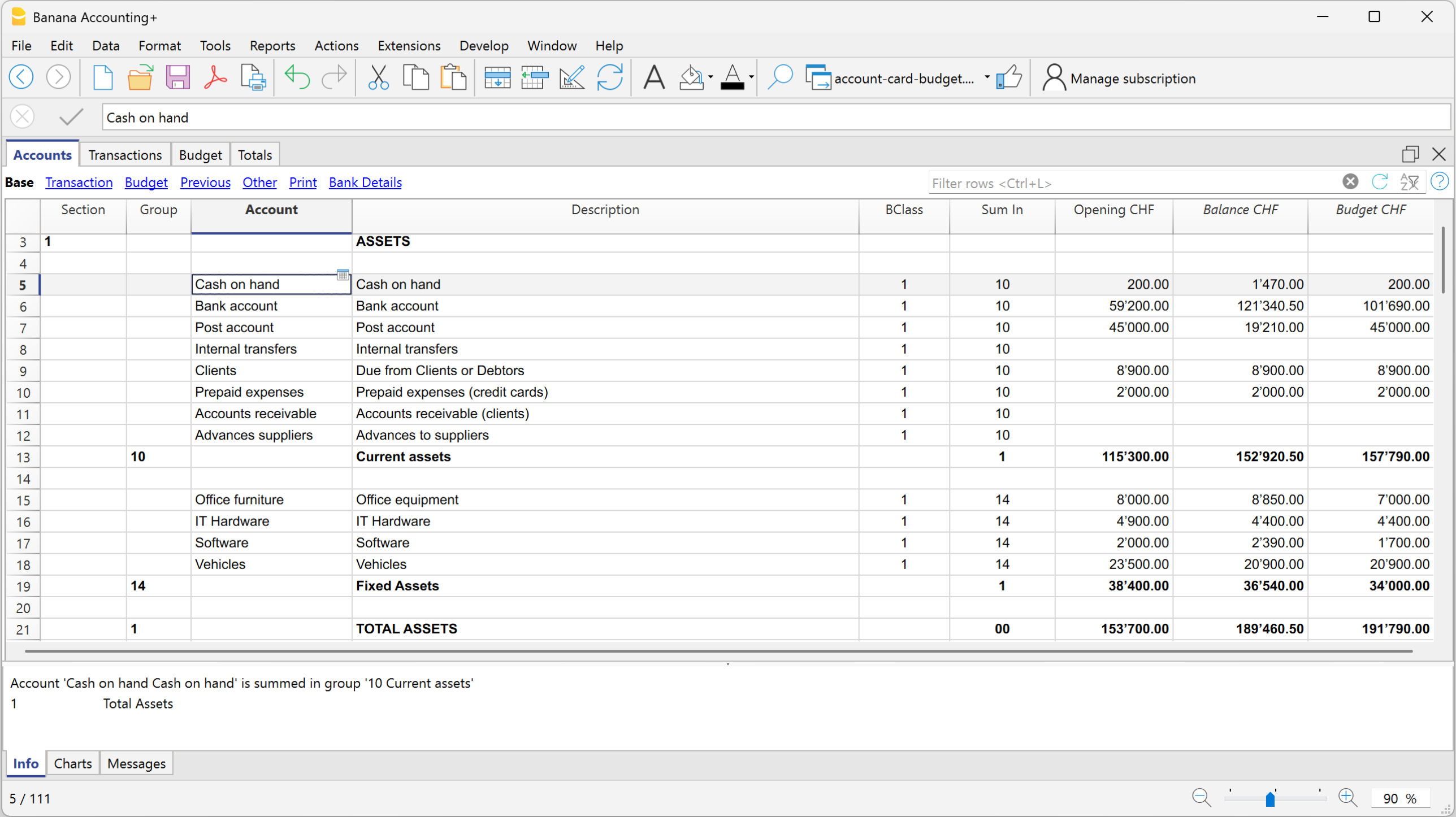Open the Reports menu

coord(272,46)
